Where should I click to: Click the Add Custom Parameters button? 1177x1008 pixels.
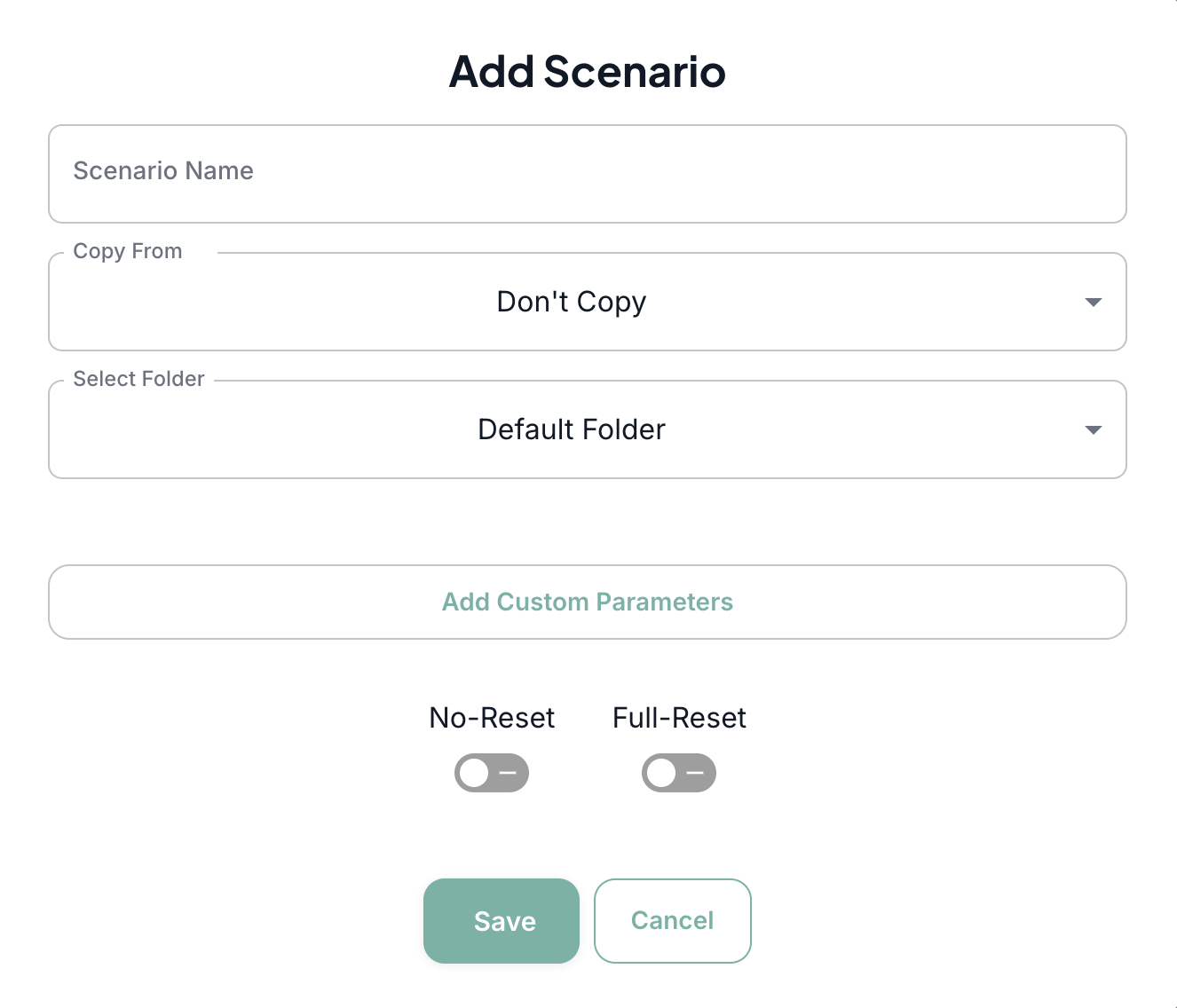coord(588,602)
